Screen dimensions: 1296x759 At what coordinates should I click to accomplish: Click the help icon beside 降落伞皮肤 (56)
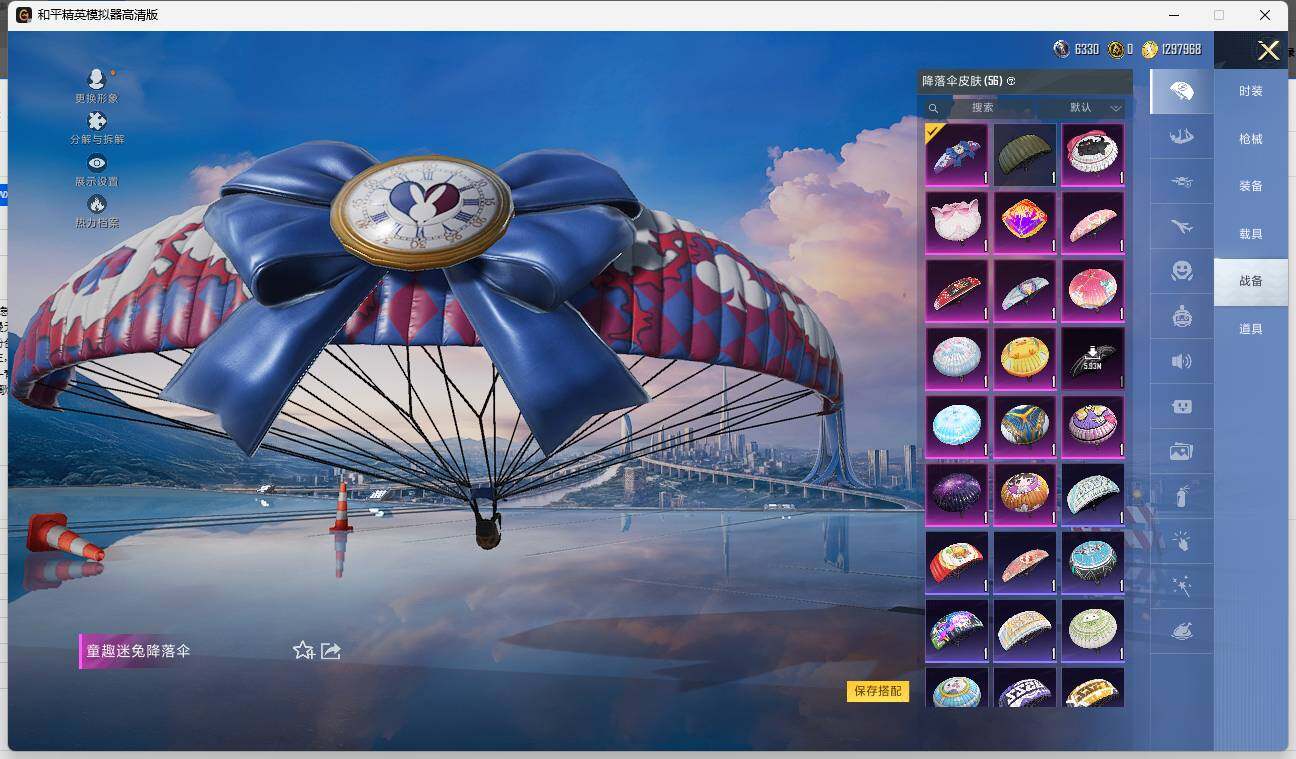point(1011,81)
